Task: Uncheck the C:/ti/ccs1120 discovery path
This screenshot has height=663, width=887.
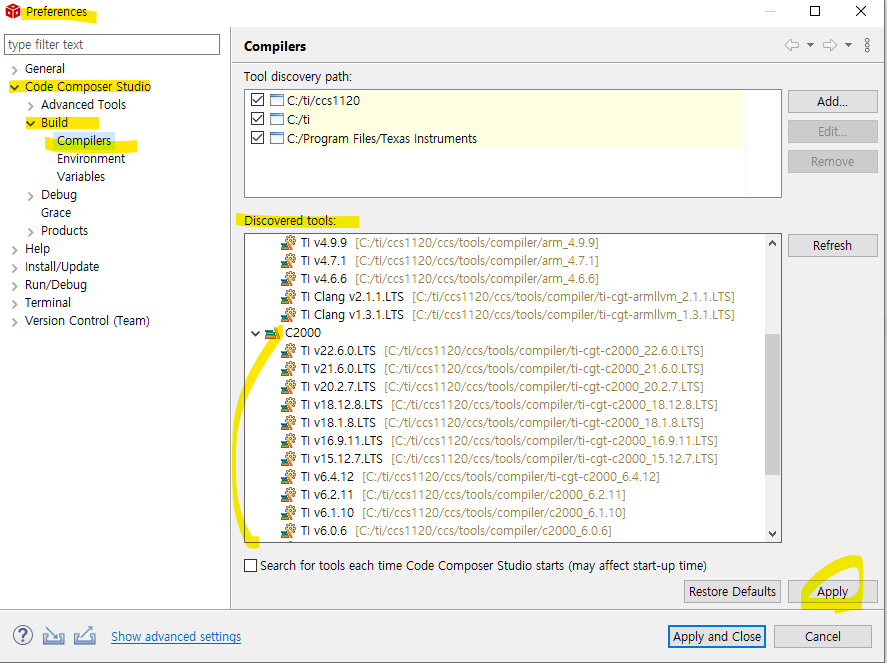Action: tap(257, 100)
